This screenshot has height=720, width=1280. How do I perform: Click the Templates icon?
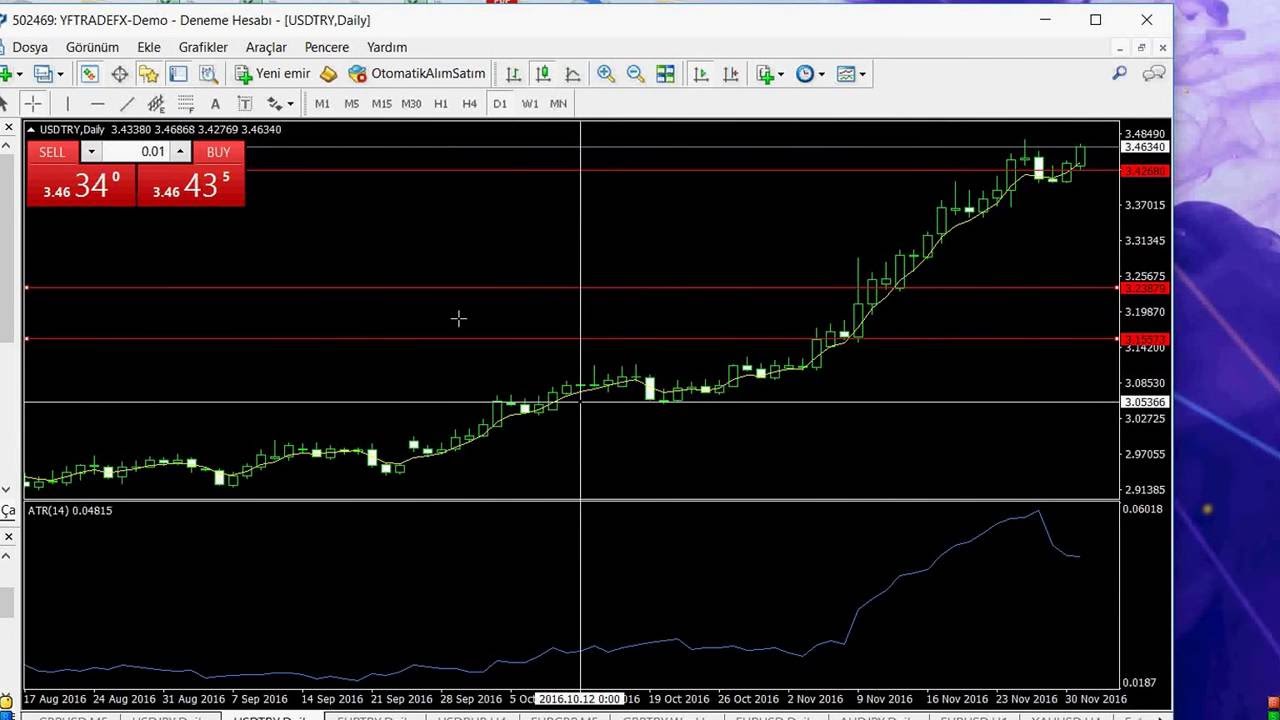click(x=846, y=74)
